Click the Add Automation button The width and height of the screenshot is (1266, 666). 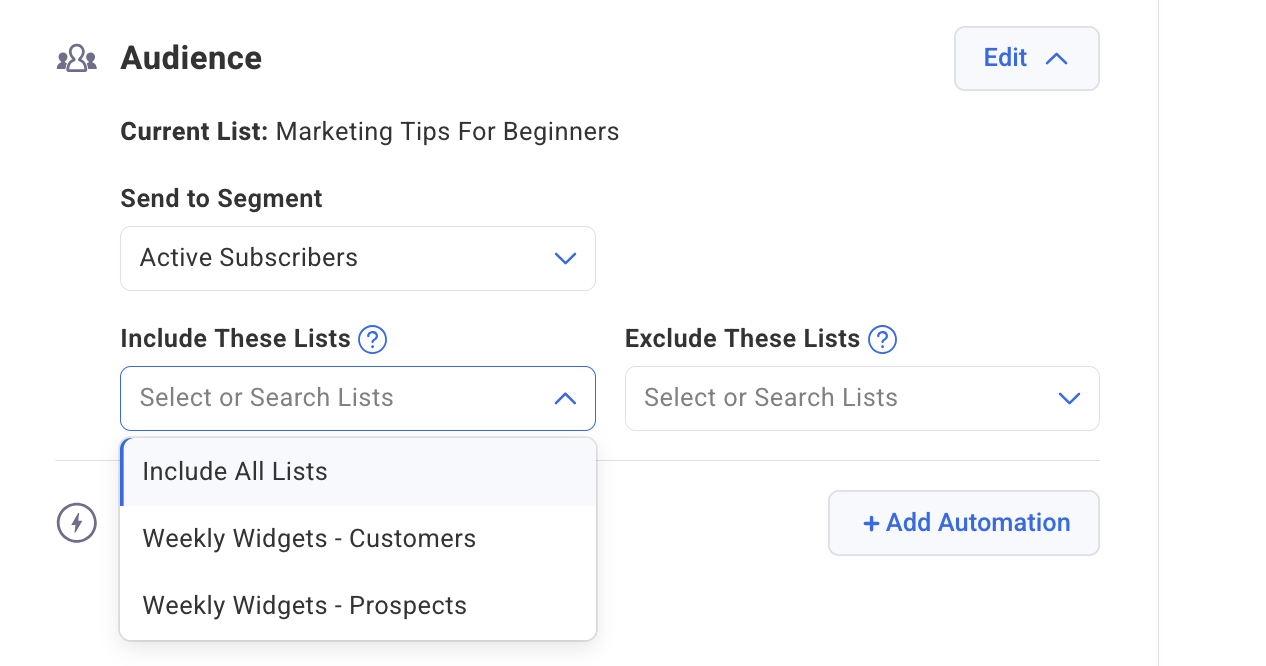(x=963, y=522)
